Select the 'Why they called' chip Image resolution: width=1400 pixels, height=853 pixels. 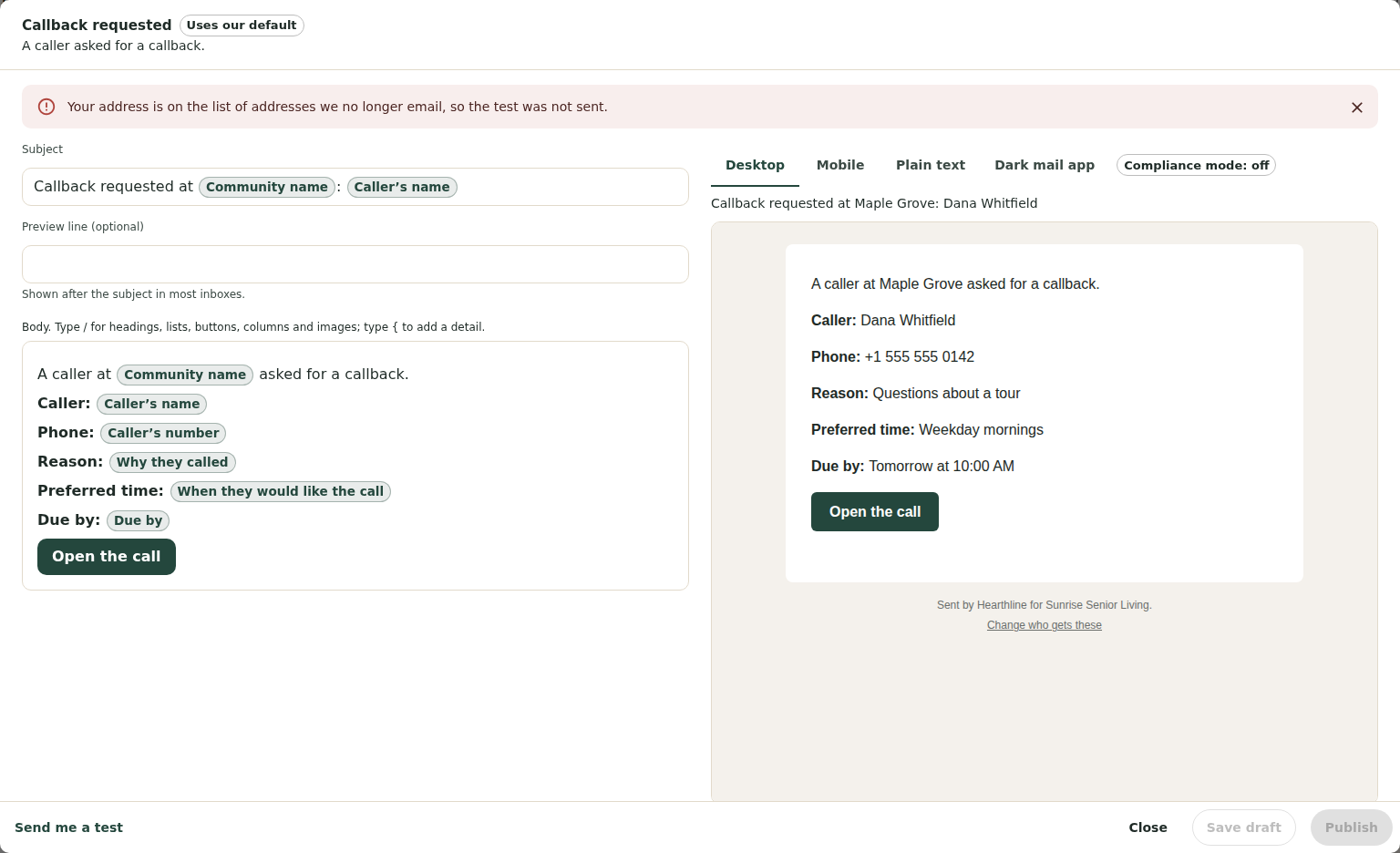click(x=172, y=462)
